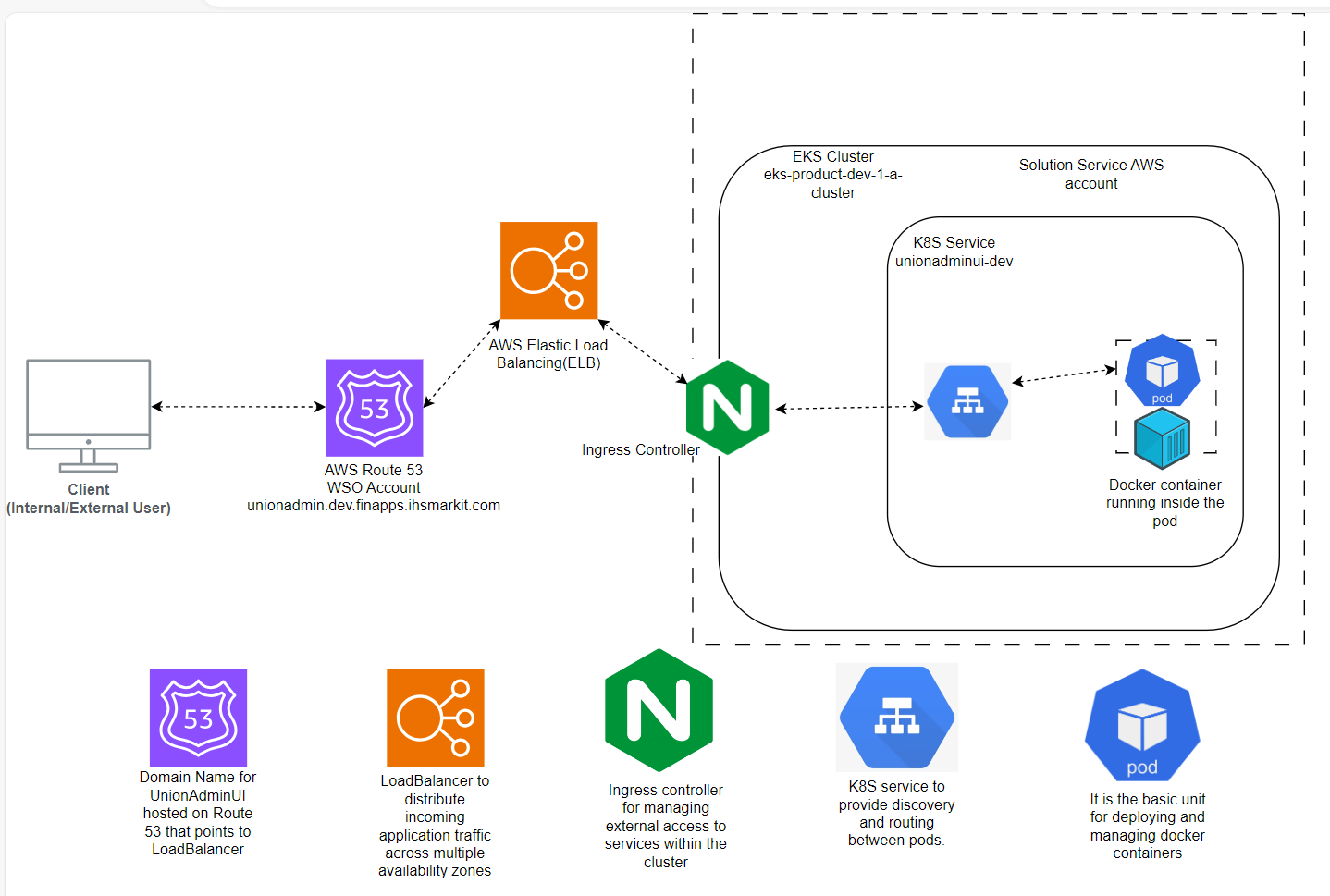Select the unionadmin.dev.finapps.ihsmarkit.com domain text

coord(374,506)
